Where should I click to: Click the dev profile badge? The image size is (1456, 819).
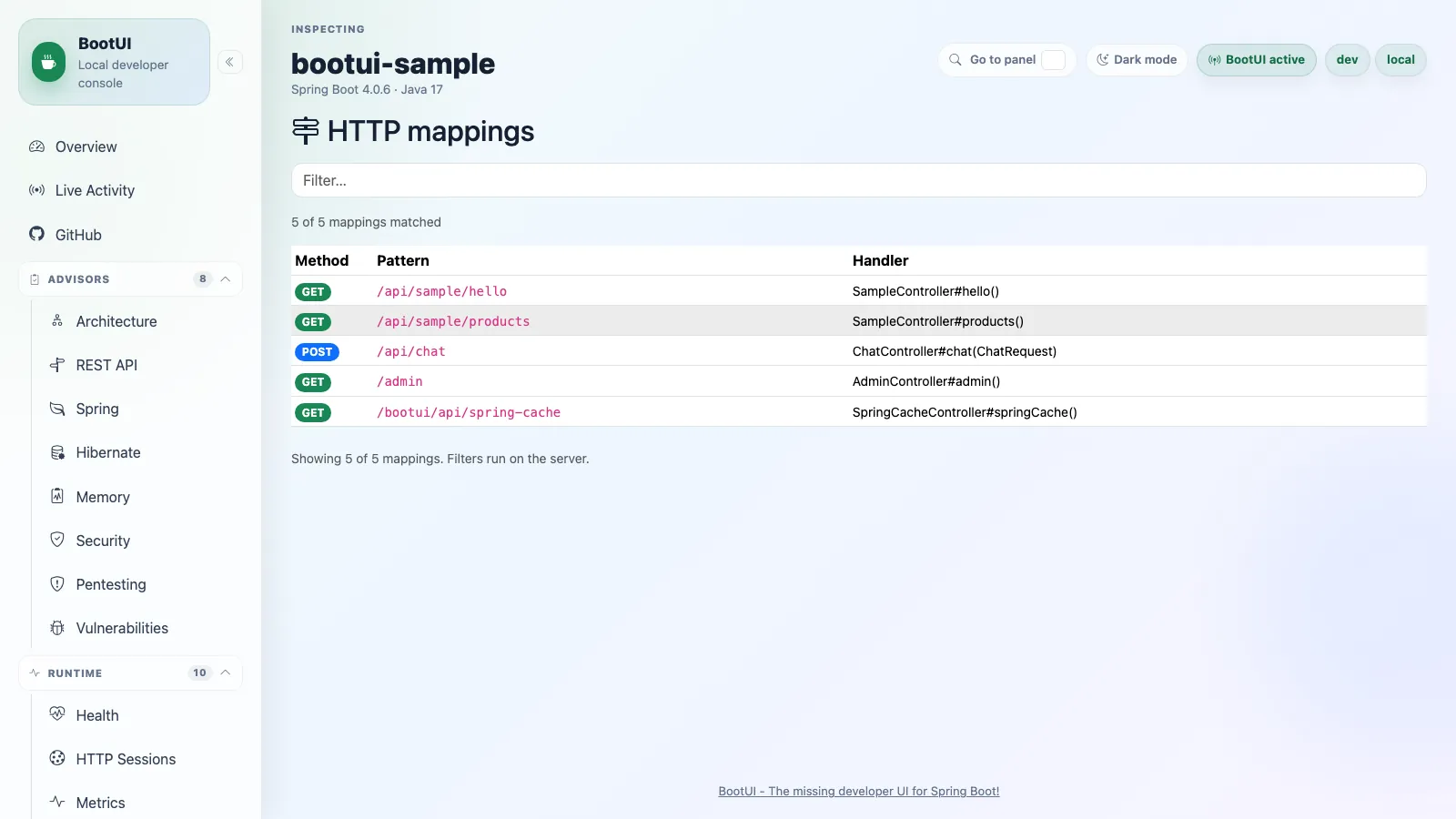point(1348,60)
